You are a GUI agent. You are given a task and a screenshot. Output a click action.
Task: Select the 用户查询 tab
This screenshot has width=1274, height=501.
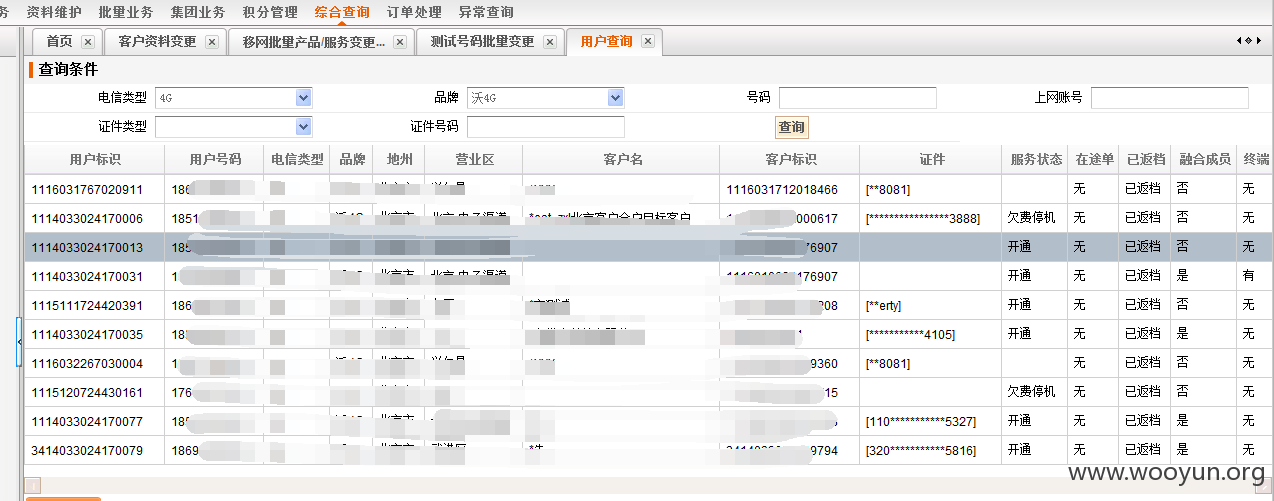(607, 41)
